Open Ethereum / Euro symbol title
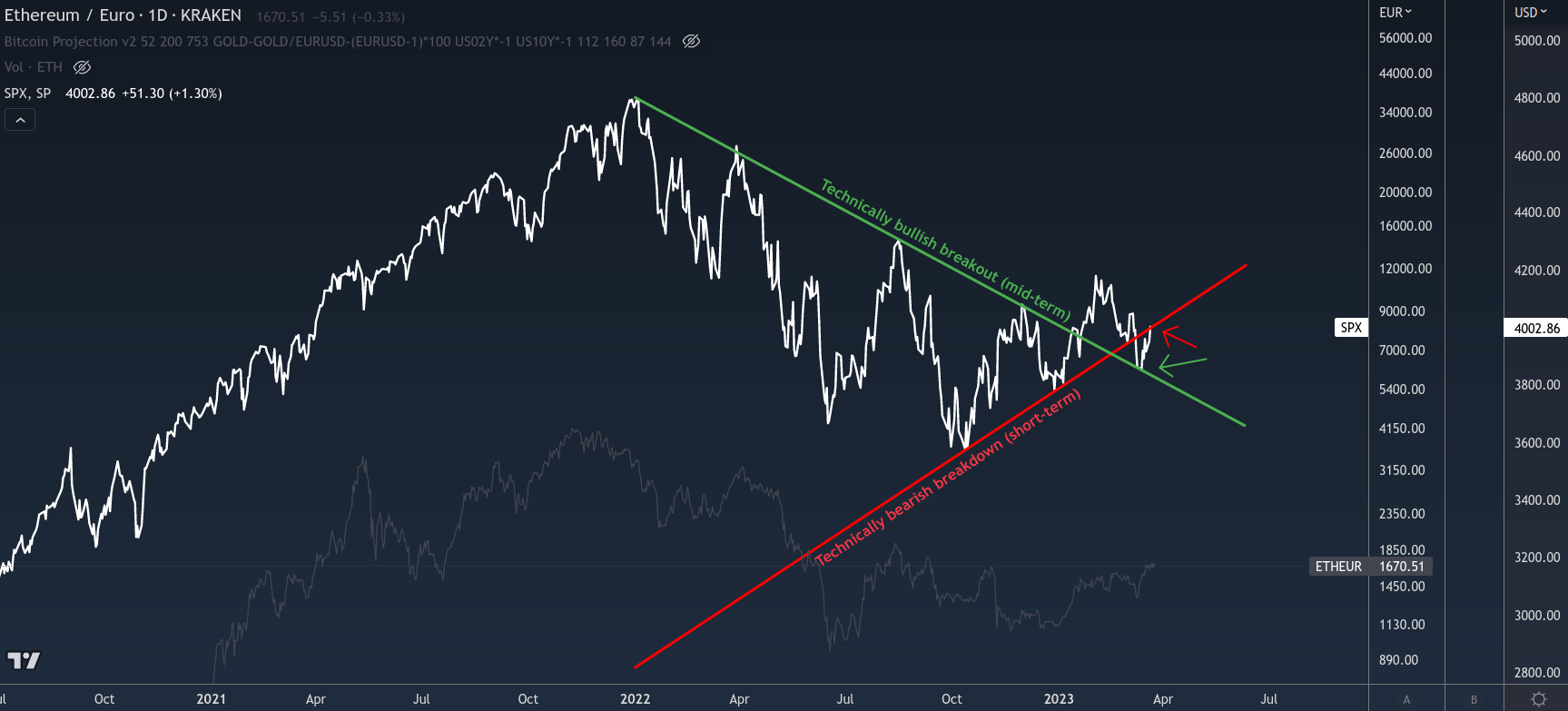This screenshot has height=711, width=1568. [123, 15]
